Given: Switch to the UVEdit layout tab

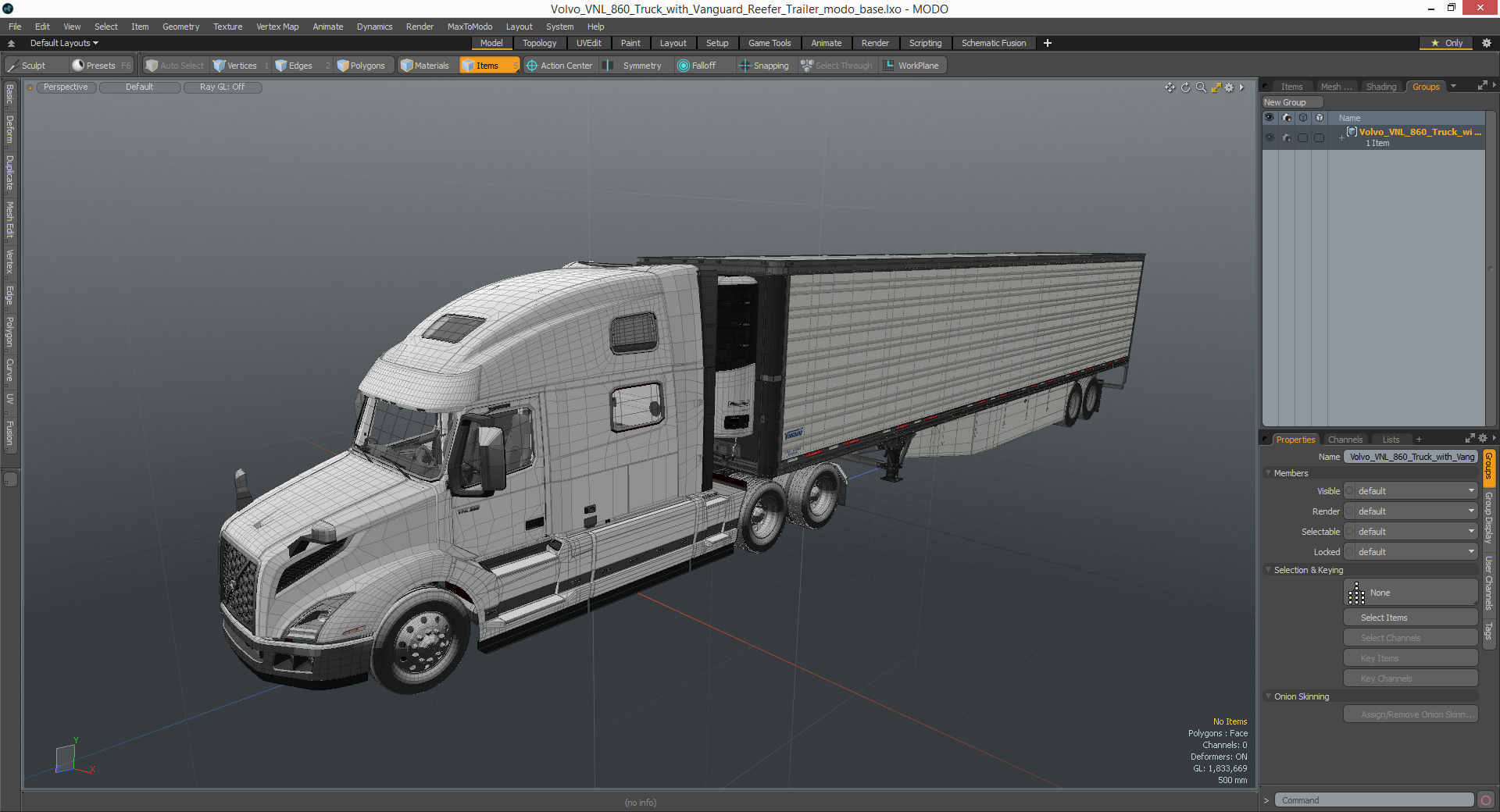Looking at the screenshot, I should coord(588,43).
